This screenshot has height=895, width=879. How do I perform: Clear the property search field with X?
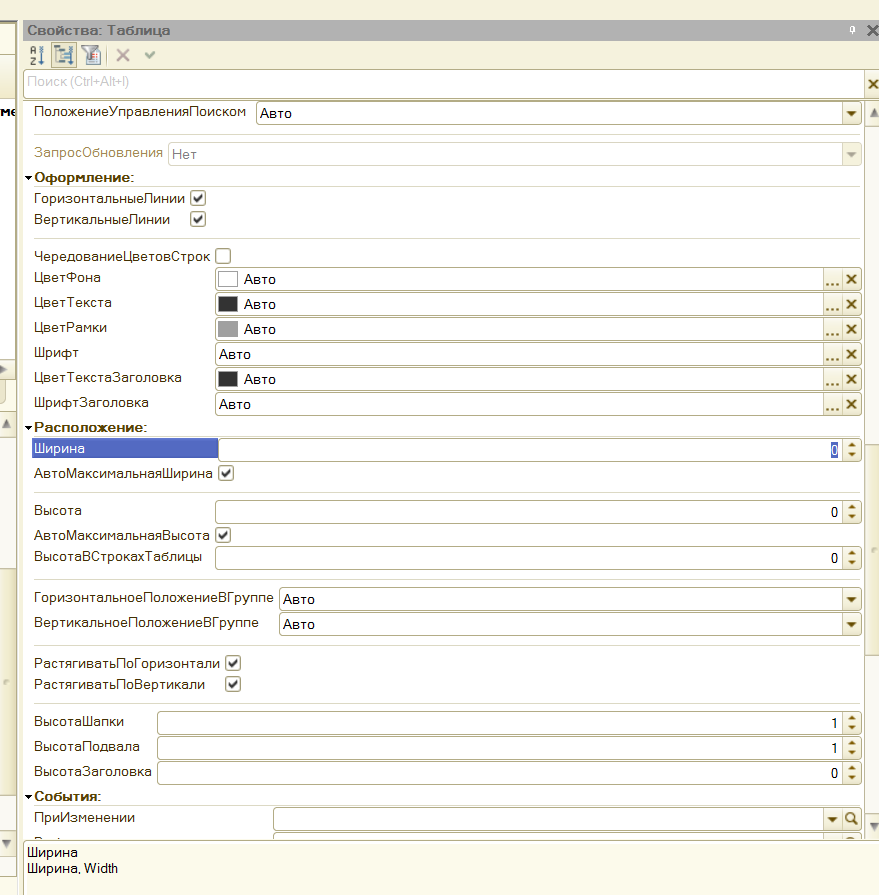(871, 84)
